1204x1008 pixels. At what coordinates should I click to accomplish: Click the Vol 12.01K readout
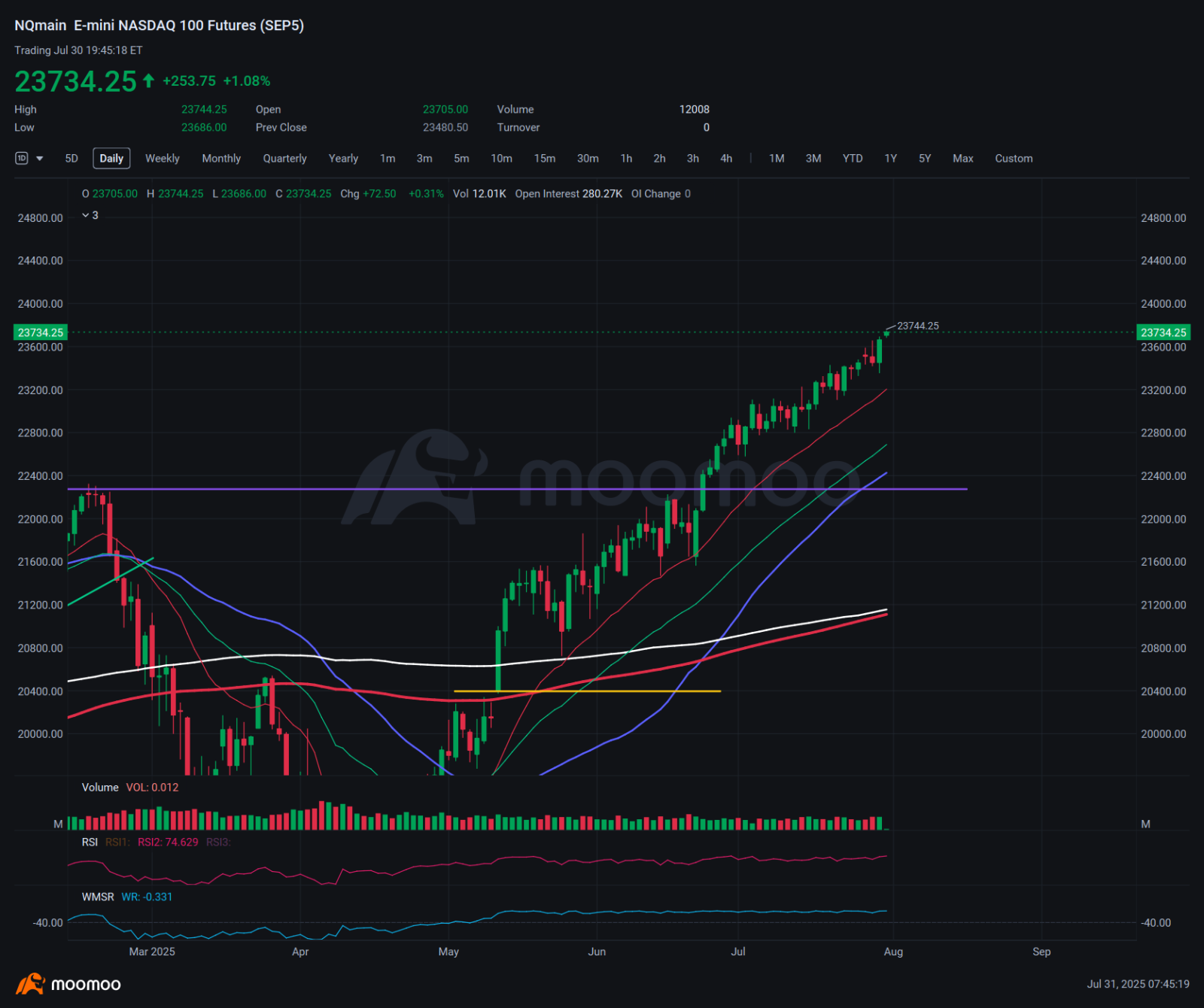point(479,193)
